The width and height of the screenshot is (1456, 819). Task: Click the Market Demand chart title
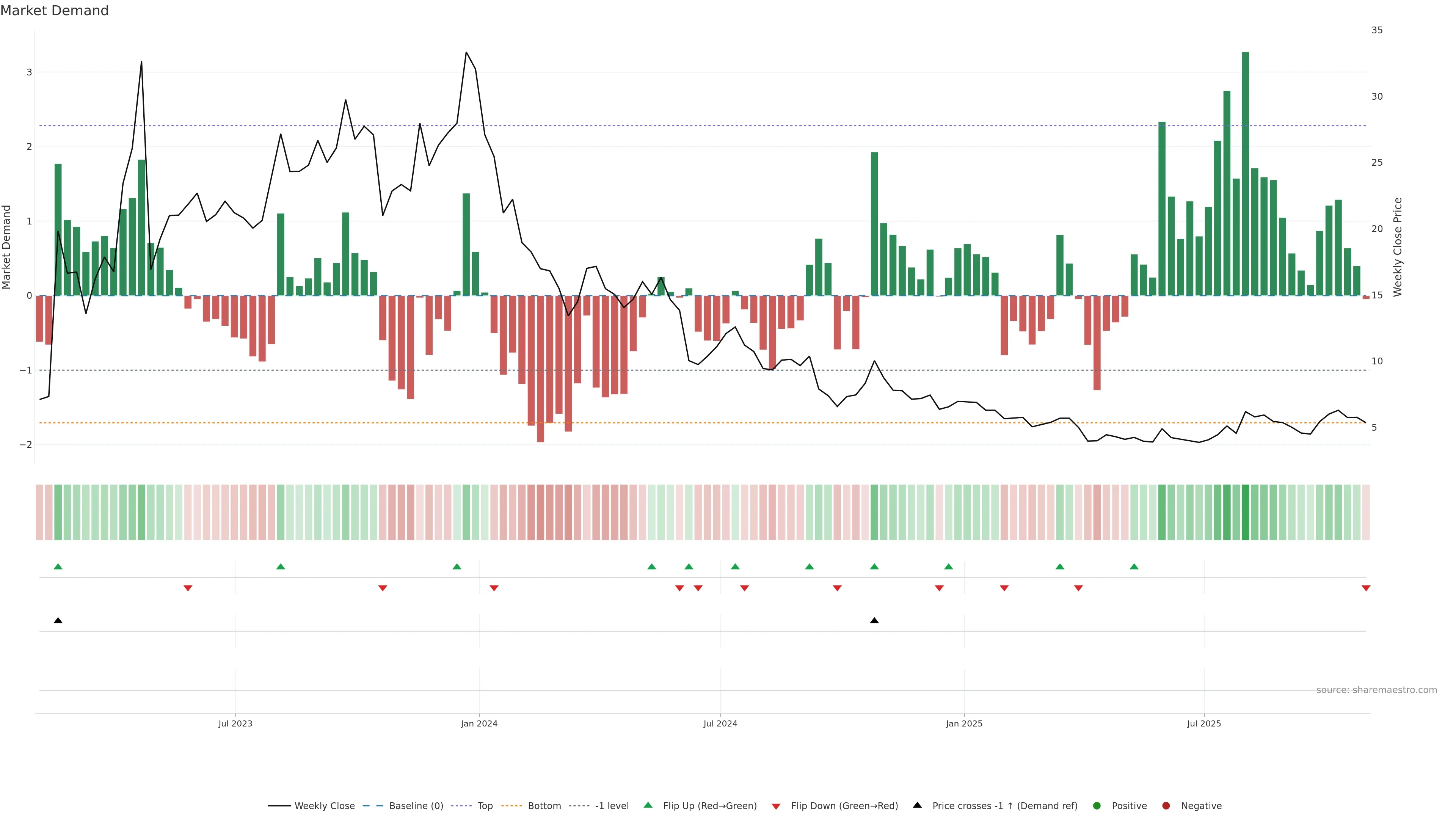pyautogui.click(x=54, y=11)
